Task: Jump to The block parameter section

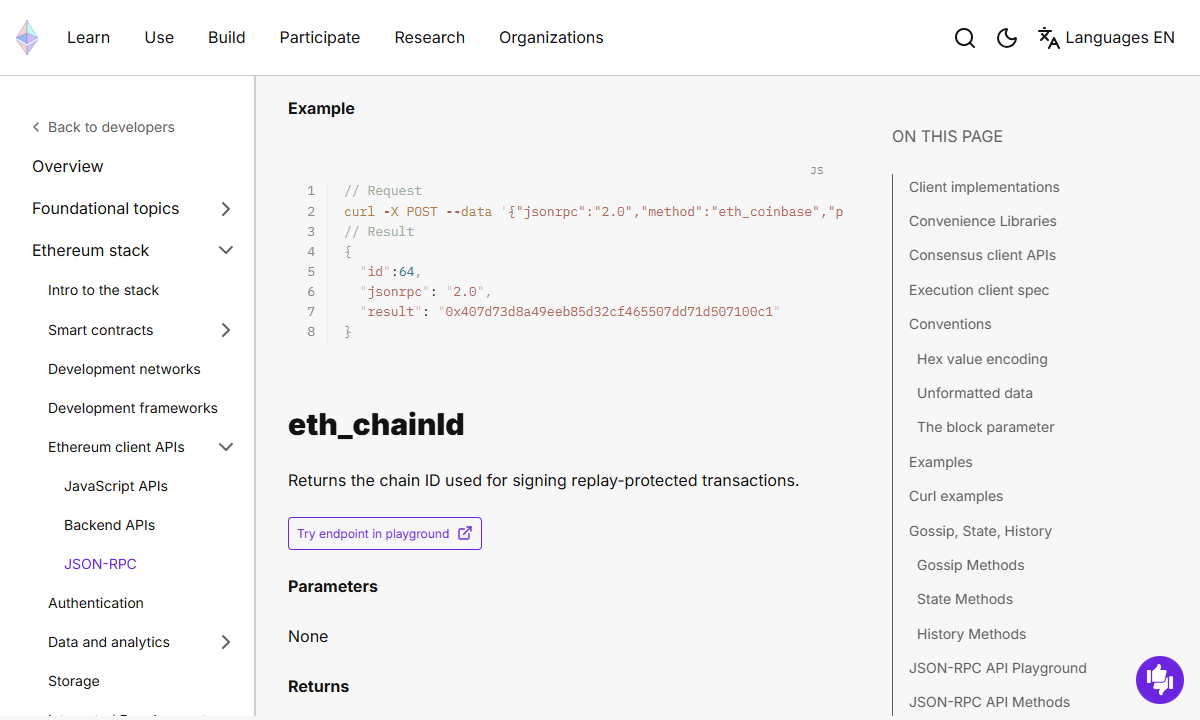Action: pyautogui.click(x=986, y=427)
